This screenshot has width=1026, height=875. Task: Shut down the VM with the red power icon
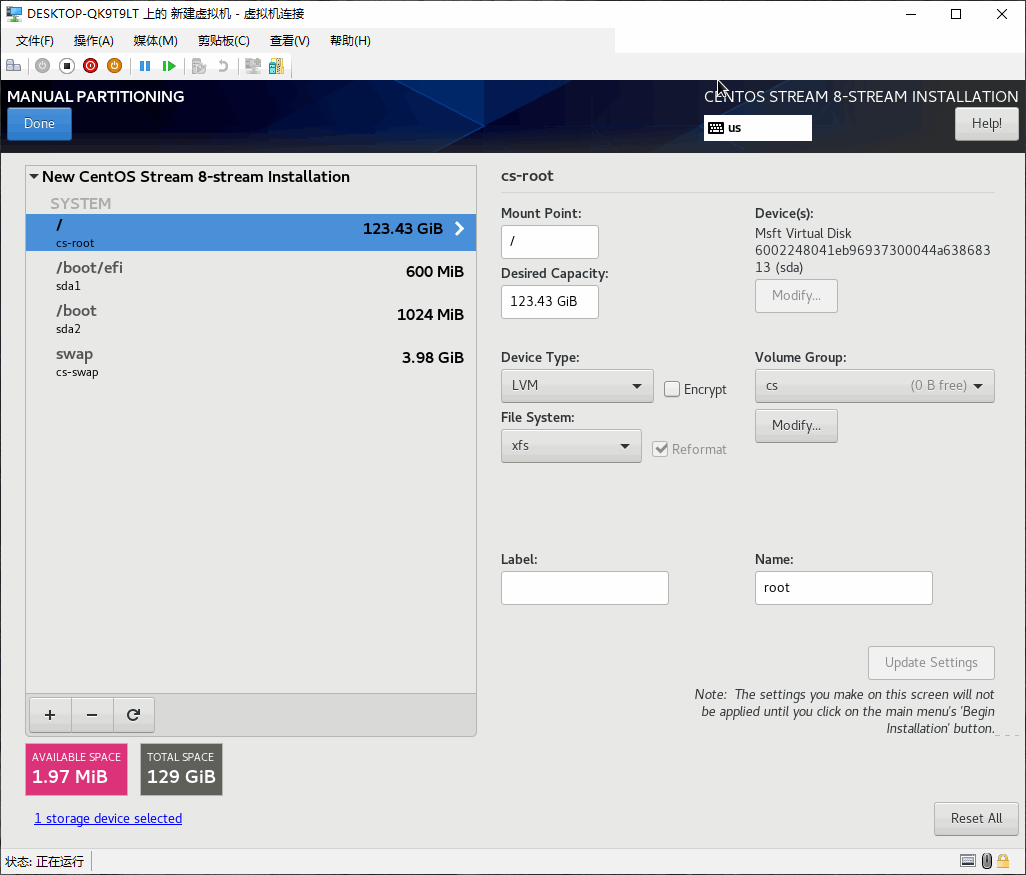click(x=90, y=65)
